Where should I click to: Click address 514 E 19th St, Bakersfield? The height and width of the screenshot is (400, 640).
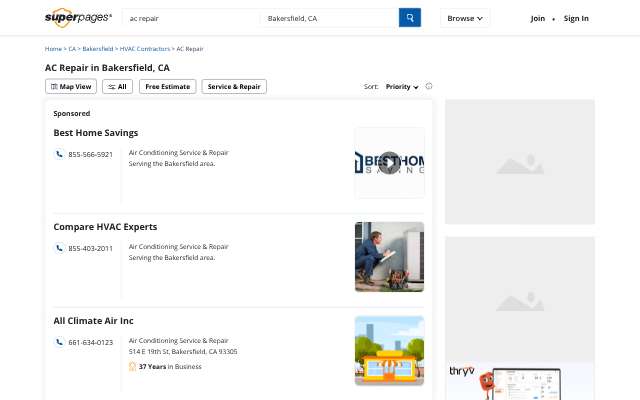coord(183,351)
